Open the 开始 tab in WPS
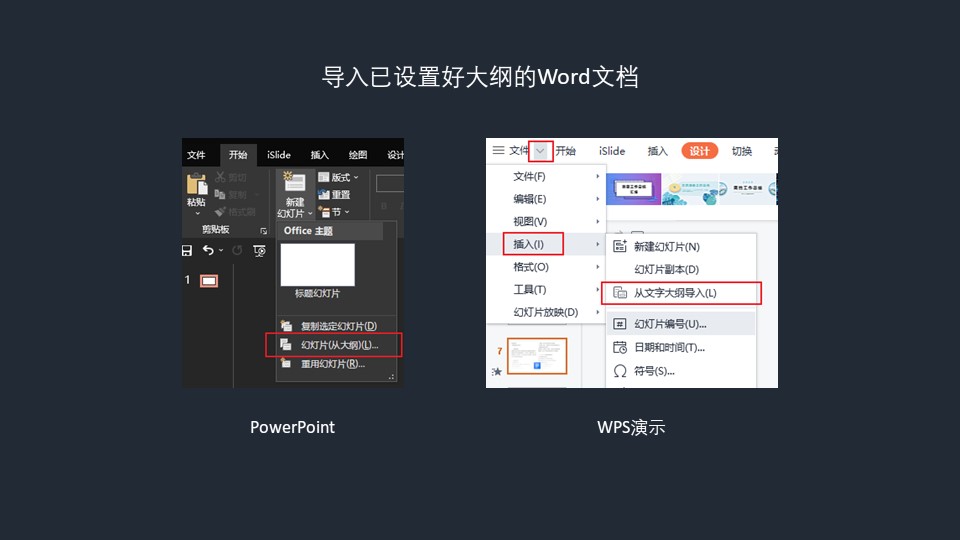The height and width of the screenshot is (540, 960). pos(566,151)
